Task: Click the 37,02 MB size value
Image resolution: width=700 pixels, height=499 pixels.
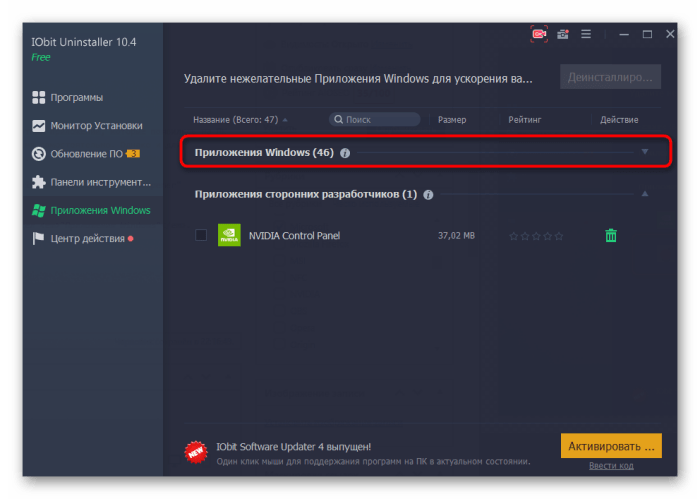Action: coord(456,235)
